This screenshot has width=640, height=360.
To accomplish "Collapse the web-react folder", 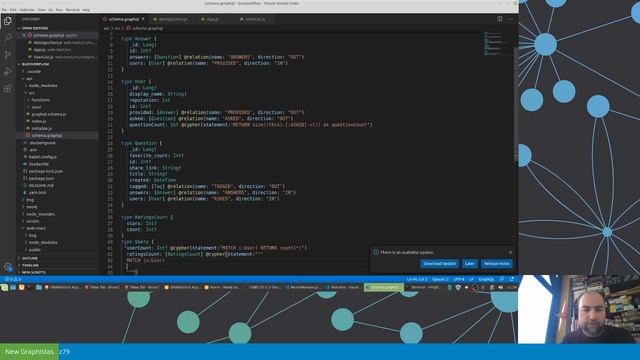I will coord(36,228).
